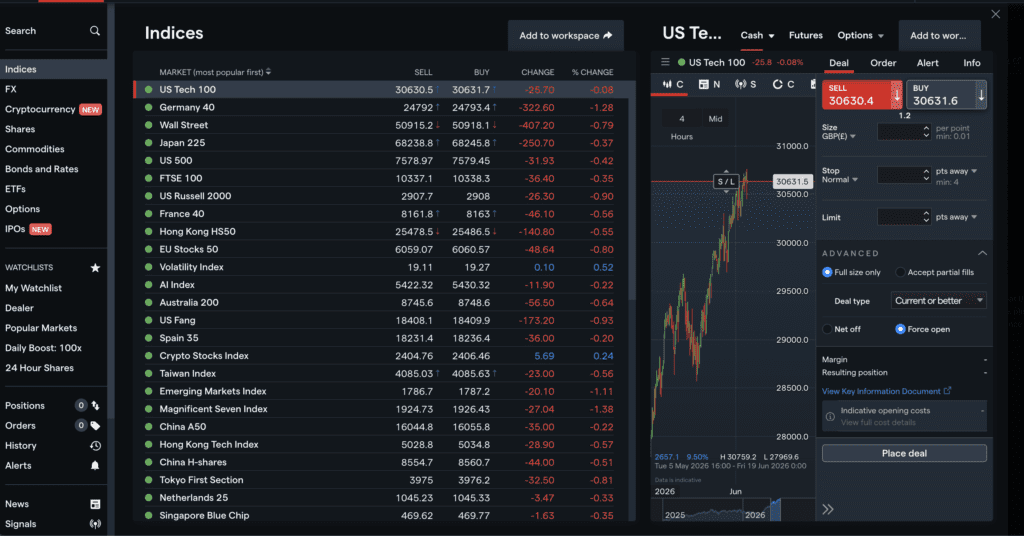1024x536 pixels.
Task: Click the down arrow on SELL price button
Action: [x=897, y=95]
